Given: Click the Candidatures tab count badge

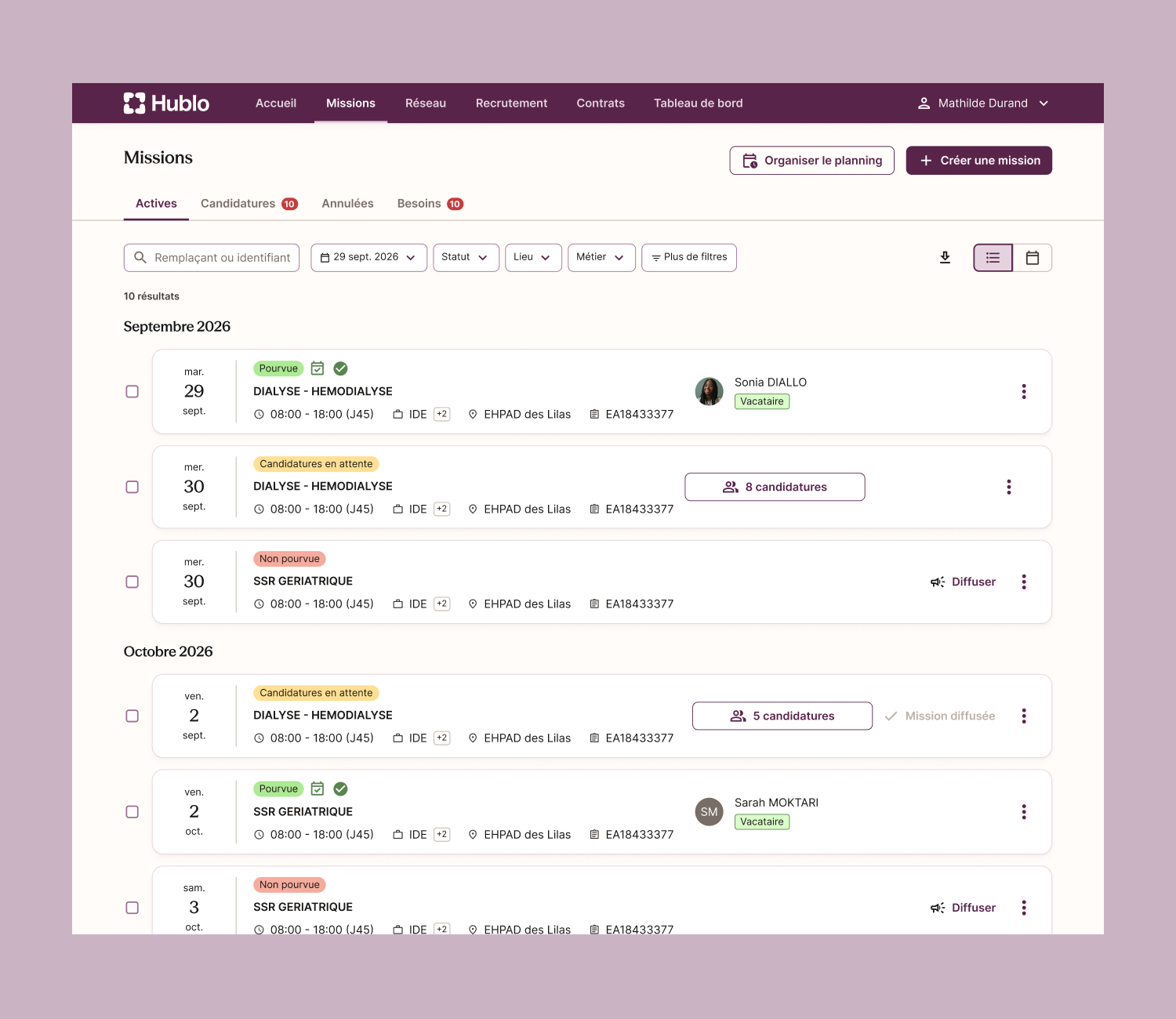Looking at the screenshot, I should point(289,204).
